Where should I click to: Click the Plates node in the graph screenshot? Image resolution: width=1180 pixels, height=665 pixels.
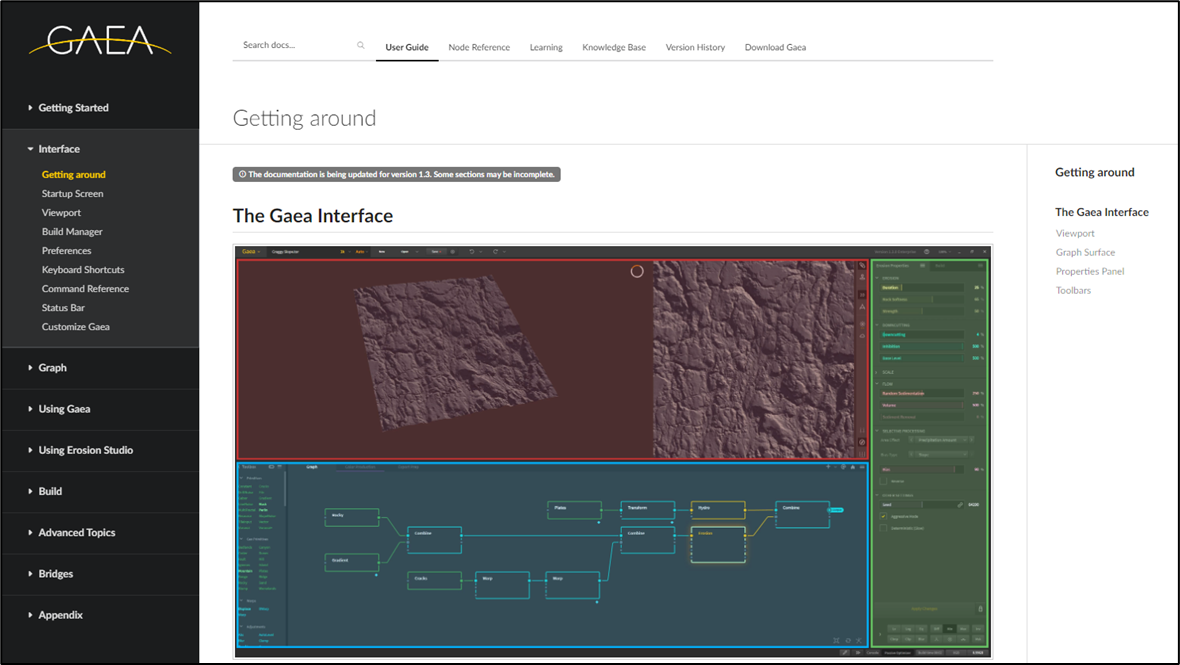pyautogui.click(x=574, y=510)
